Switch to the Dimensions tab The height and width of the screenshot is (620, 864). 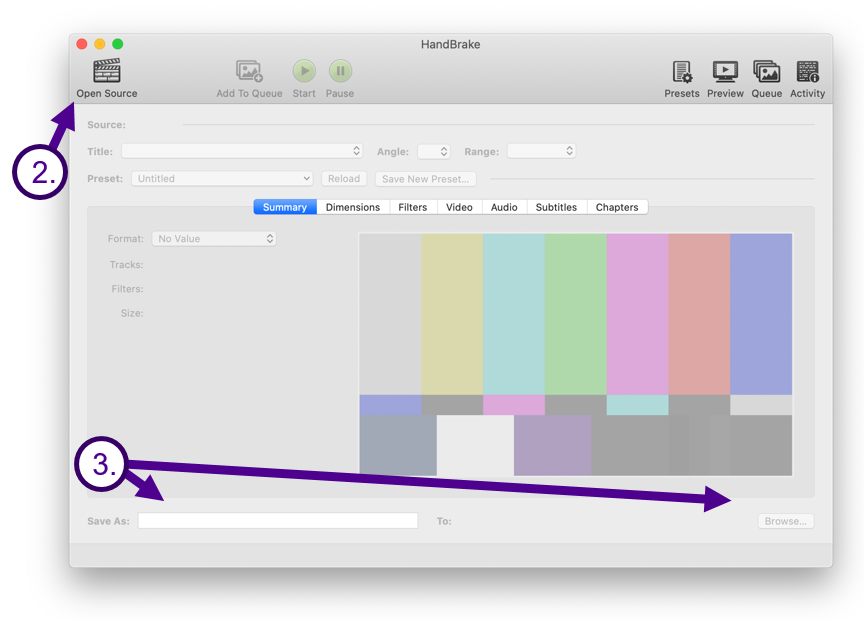[353, 207]
